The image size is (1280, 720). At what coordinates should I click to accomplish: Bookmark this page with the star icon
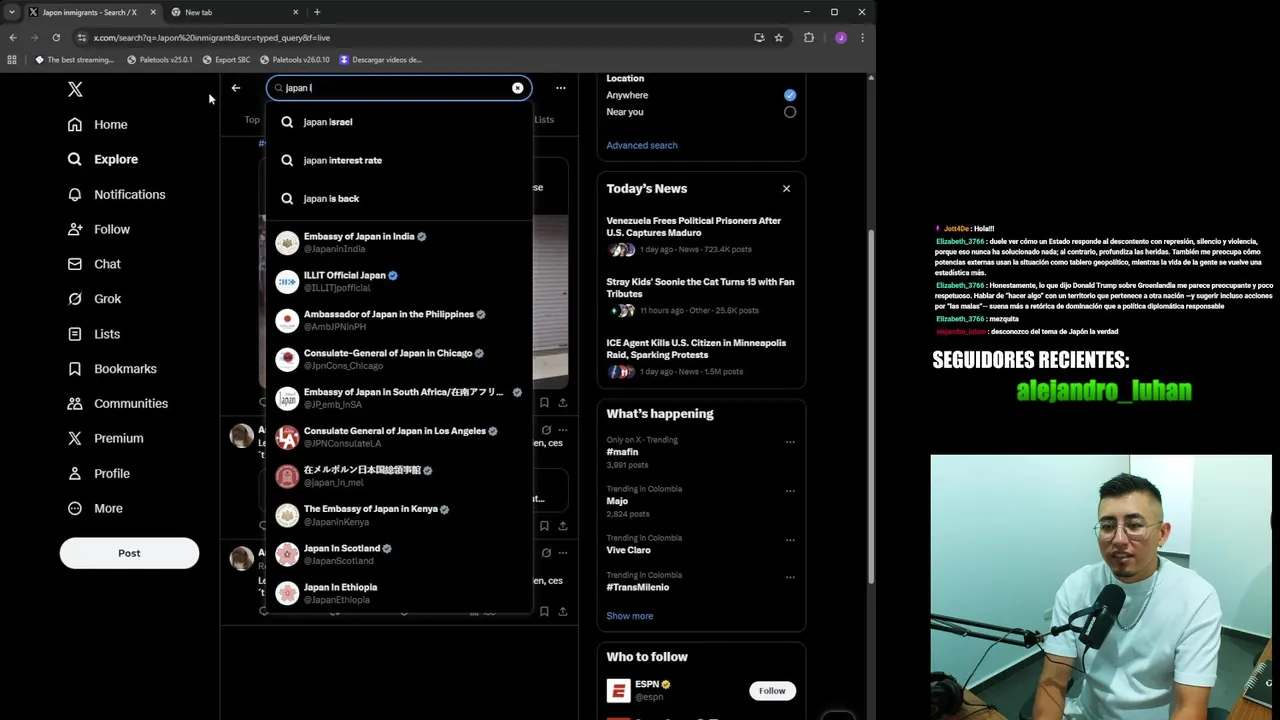[778, 38]
